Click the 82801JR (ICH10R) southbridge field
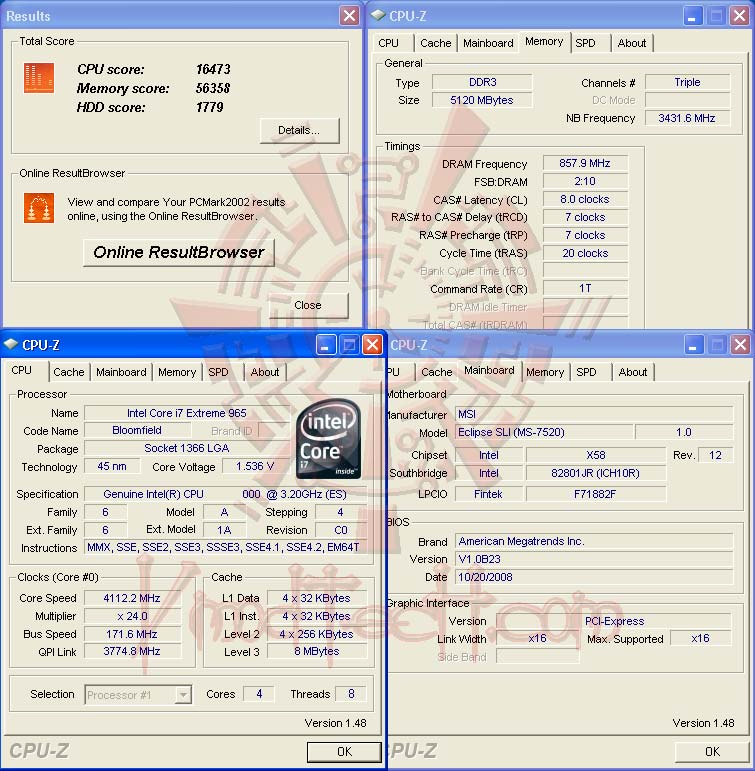 coord(596,473)
